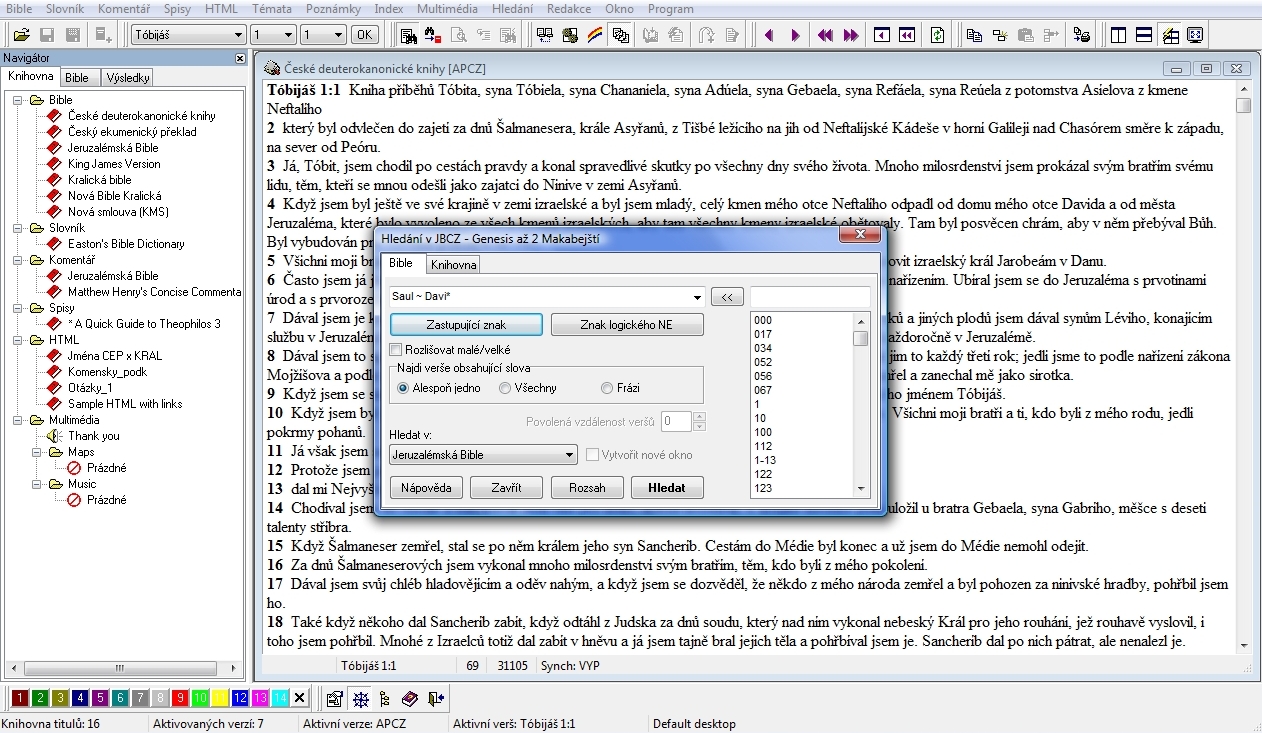Select bright red color swatch number 9

coord(180,698)
